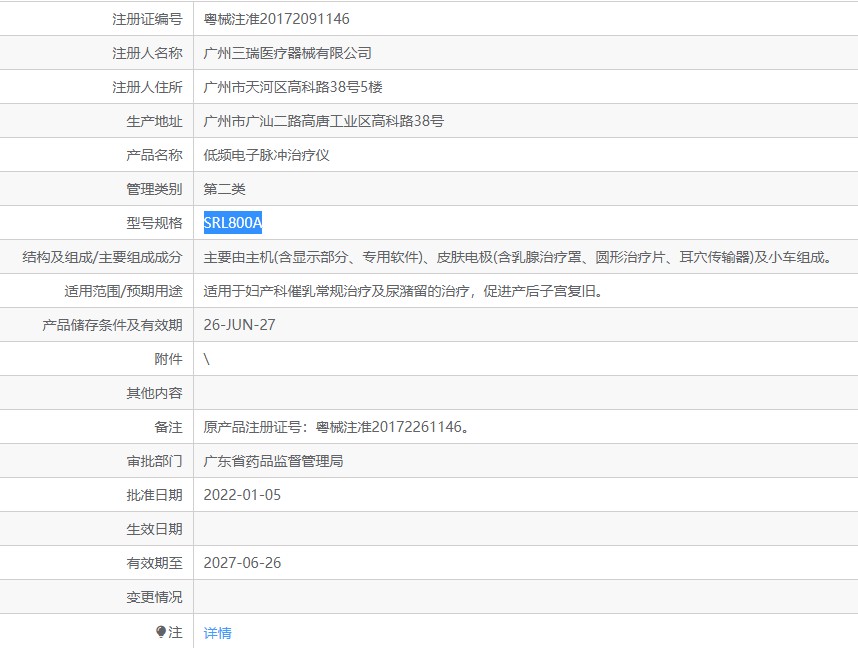
Task: Click the 产品名称 label
Action: pyautogui.click(x=154, y=155)
